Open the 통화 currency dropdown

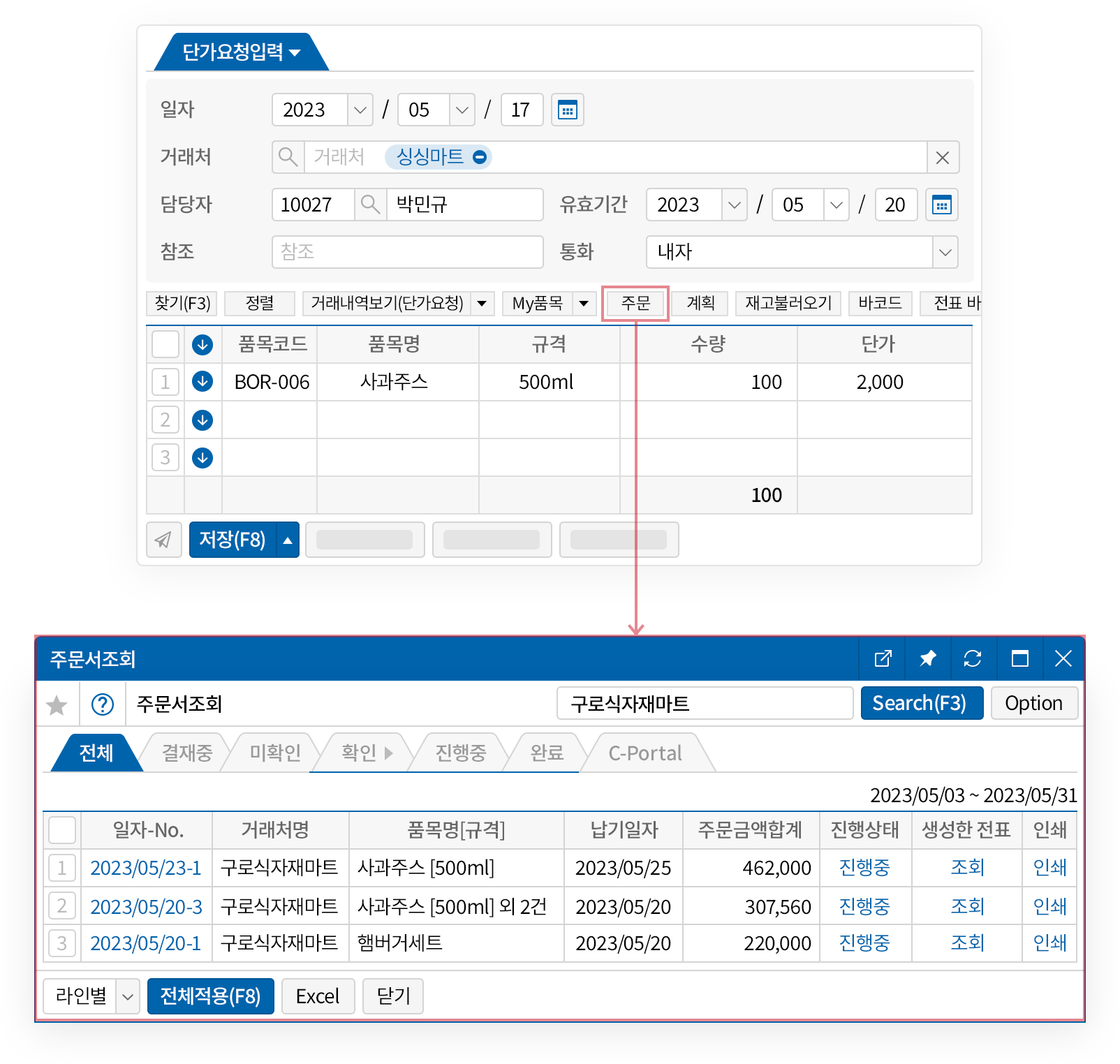tap(945, 252)
